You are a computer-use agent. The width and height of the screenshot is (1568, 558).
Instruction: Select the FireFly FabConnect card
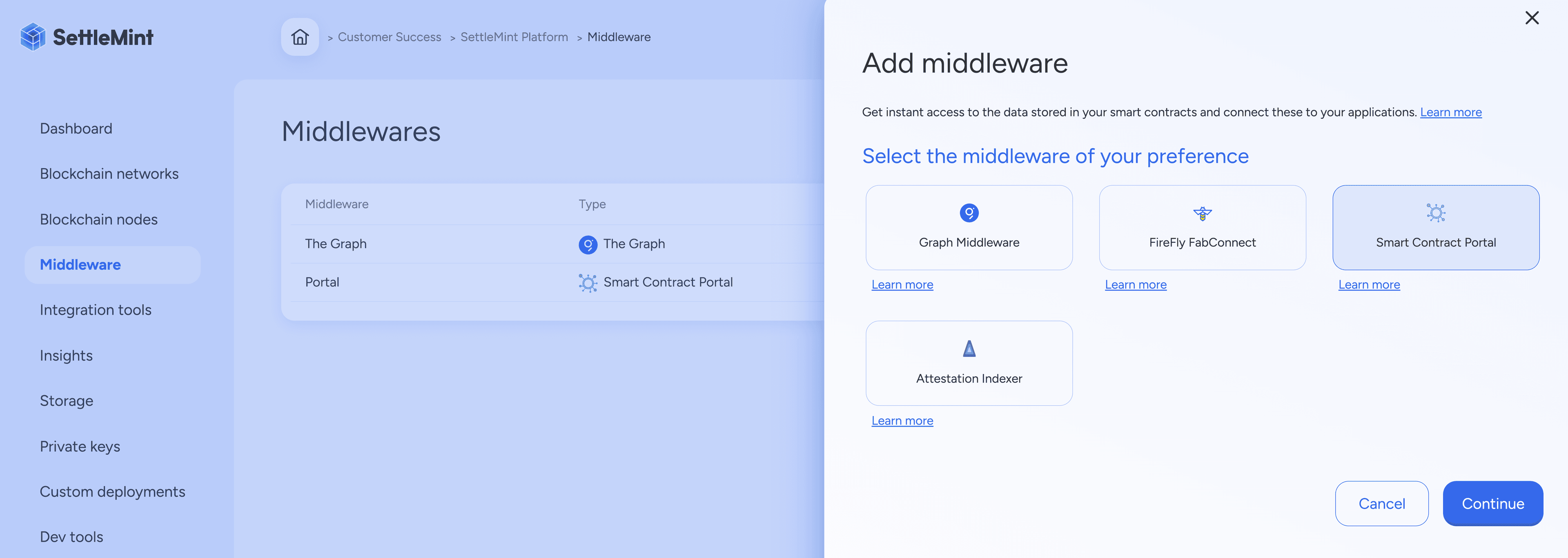pos(1202,228)
